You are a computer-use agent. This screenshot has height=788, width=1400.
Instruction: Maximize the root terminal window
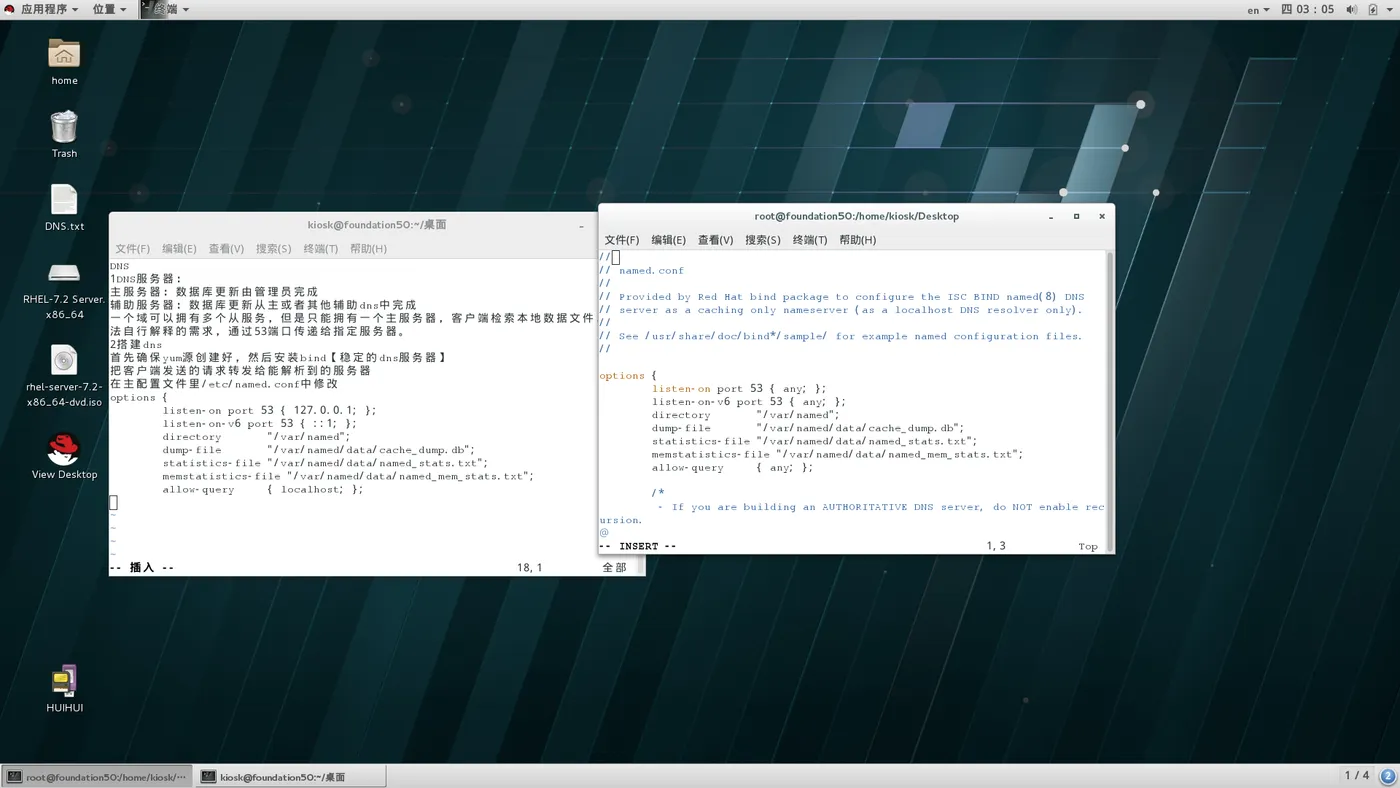click(1076, 216)
